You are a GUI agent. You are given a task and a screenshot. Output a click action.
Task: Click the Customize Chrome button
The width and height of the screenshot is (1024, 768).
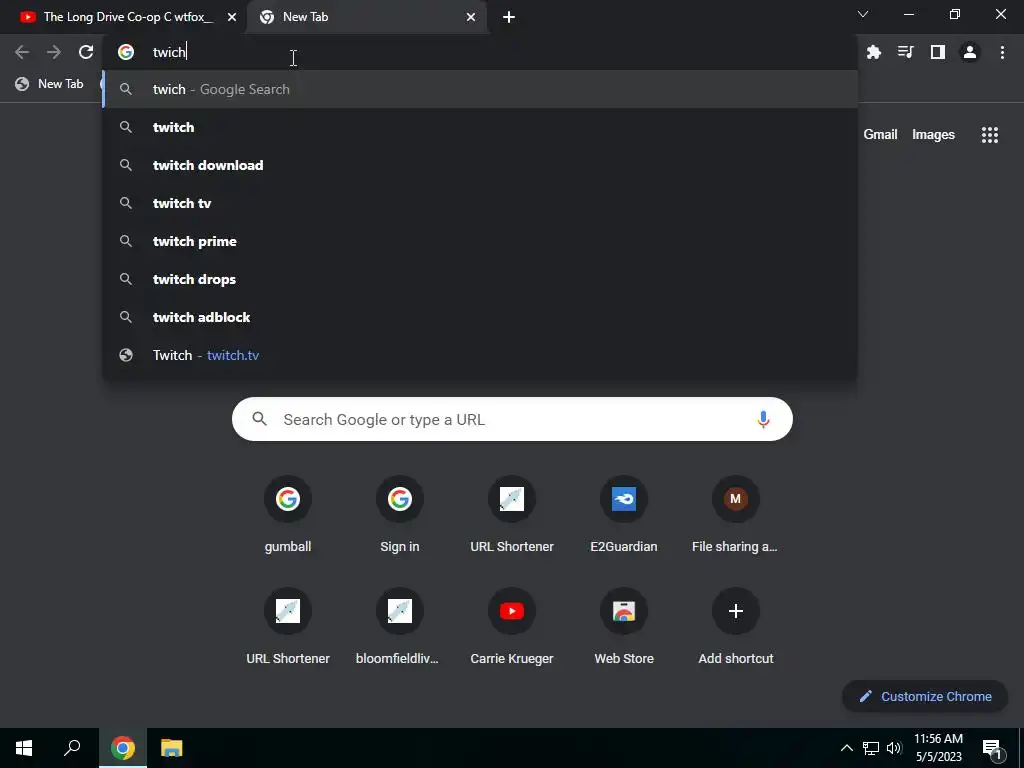pyautogui.click(x=925, y=696)
